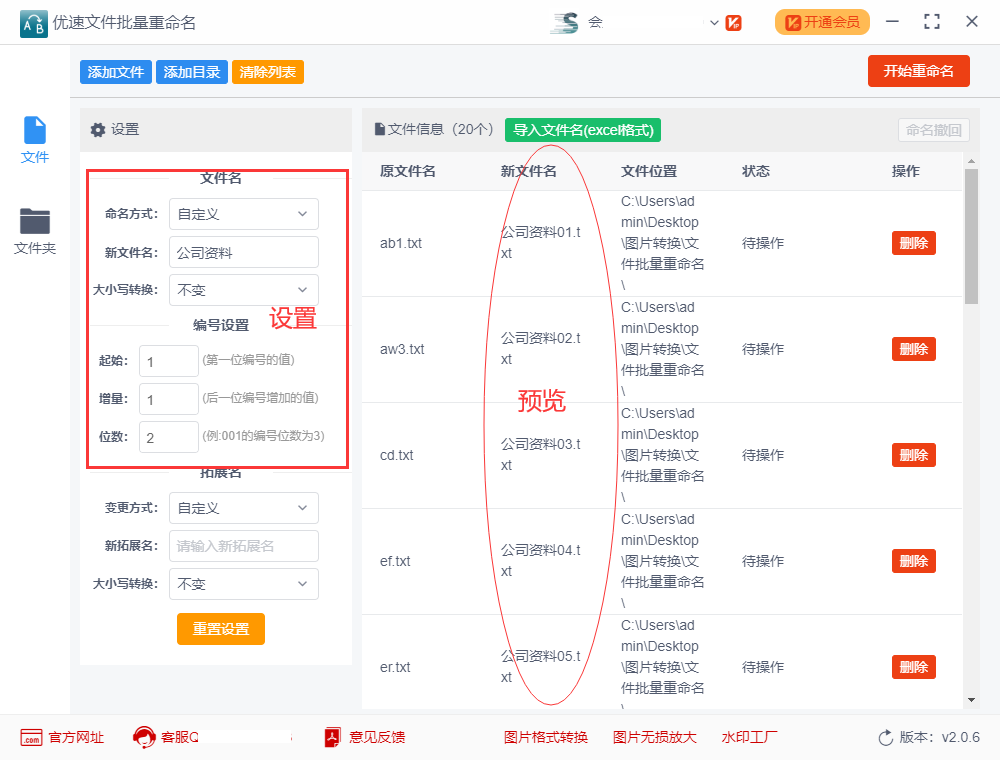Click the app logo icon in the title bar

coord(33,24)
